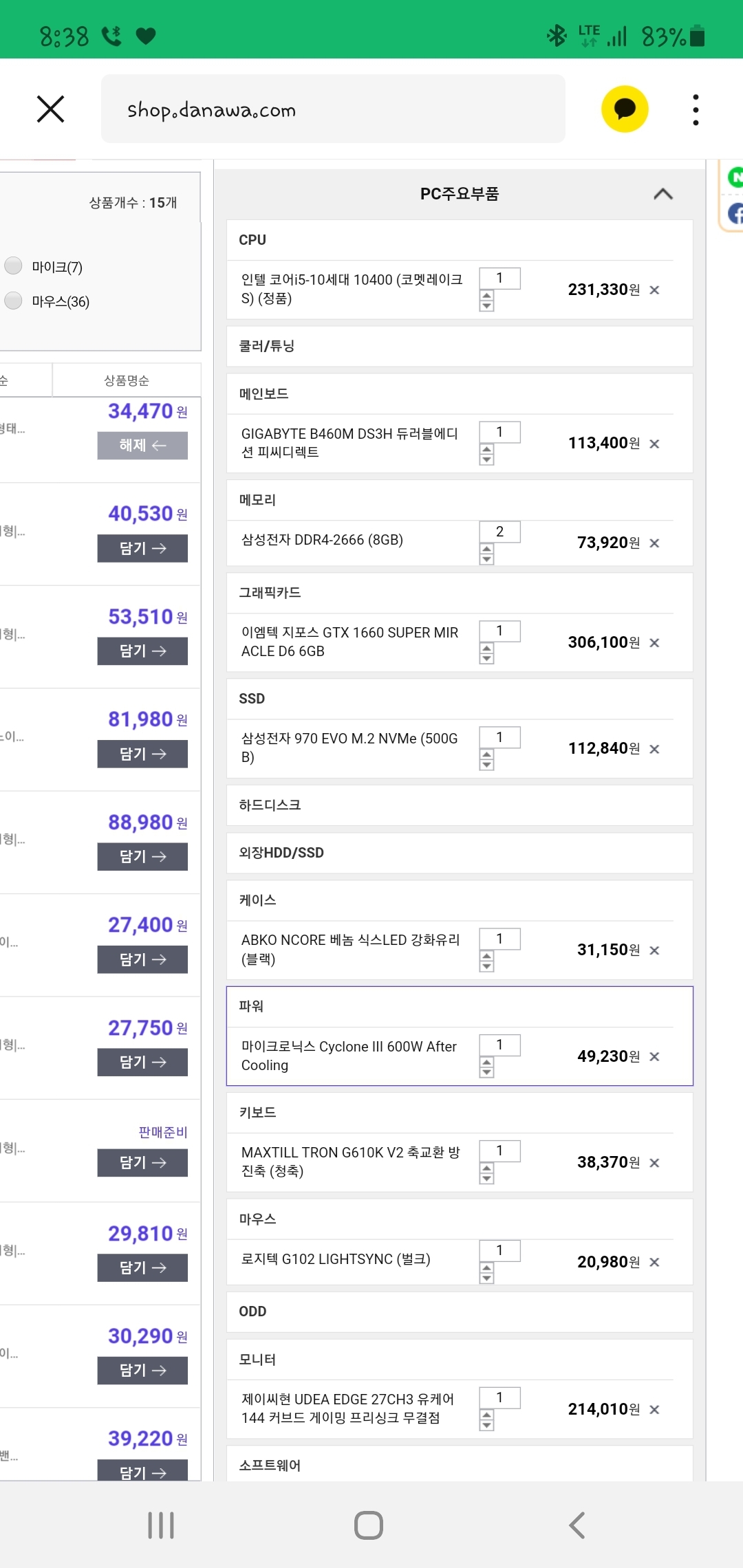Click 해제 button for 34,470원 item
The height and width of the screenshot is (1568, 743).
coord(142,446)
